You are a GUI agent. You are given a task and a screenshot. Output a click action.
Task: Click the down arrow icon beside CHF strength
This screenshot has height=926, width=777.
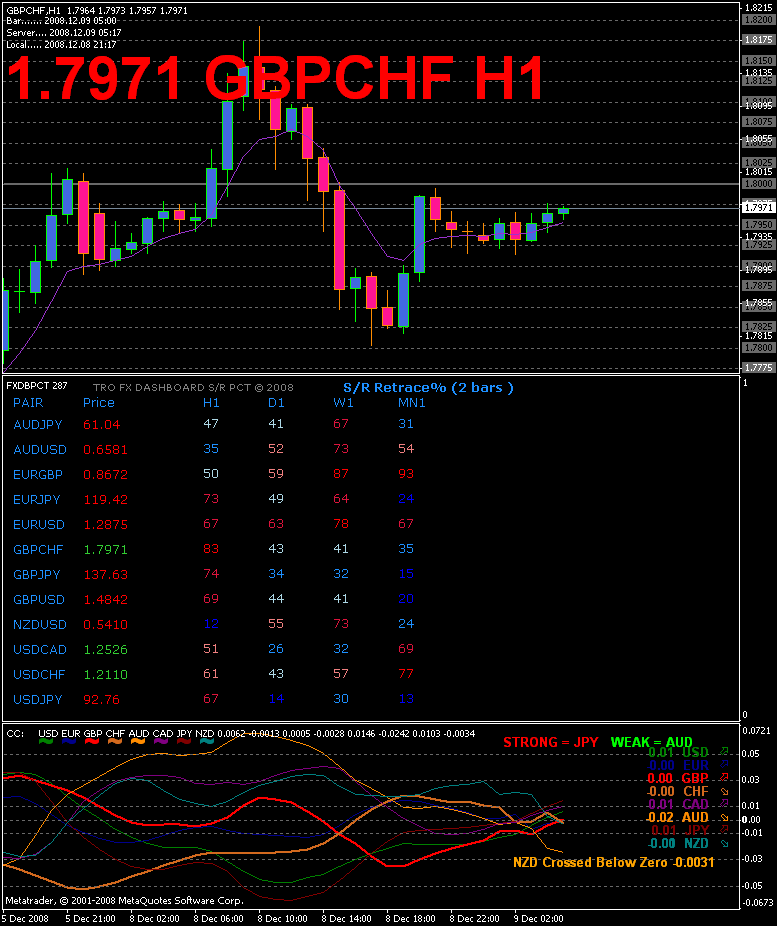(724, 791)
